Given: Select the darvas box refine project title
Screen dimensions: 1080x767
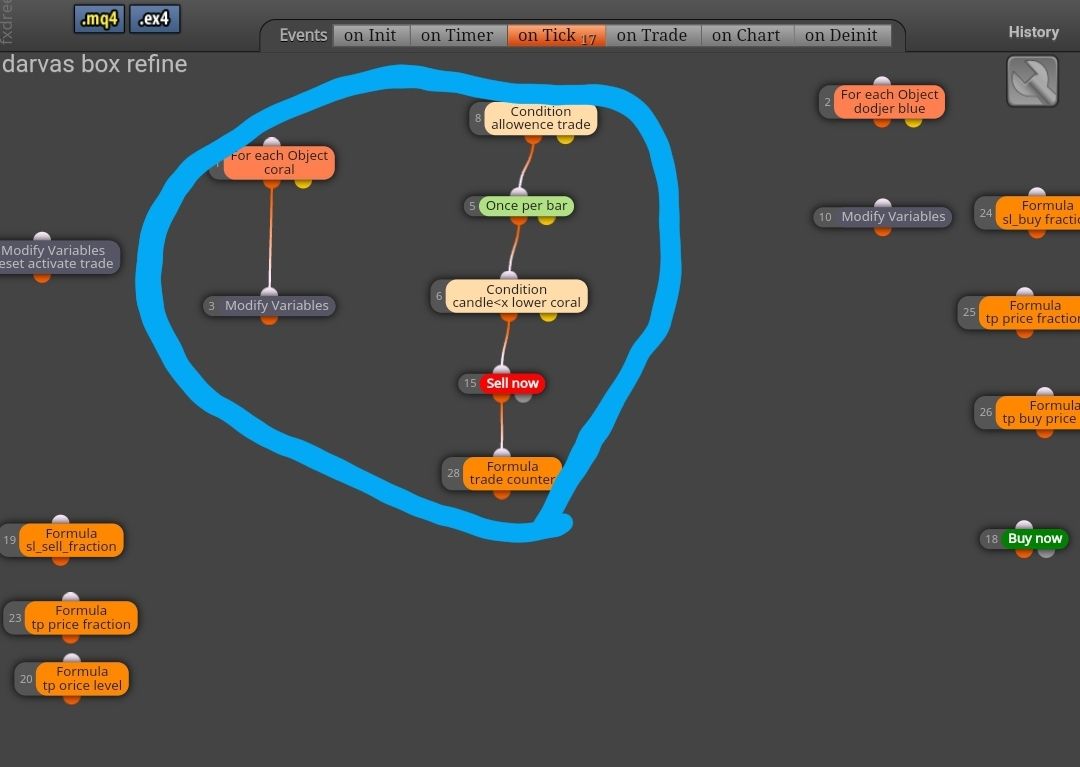Looking at the screenshot, I should [x=94, y=64].
